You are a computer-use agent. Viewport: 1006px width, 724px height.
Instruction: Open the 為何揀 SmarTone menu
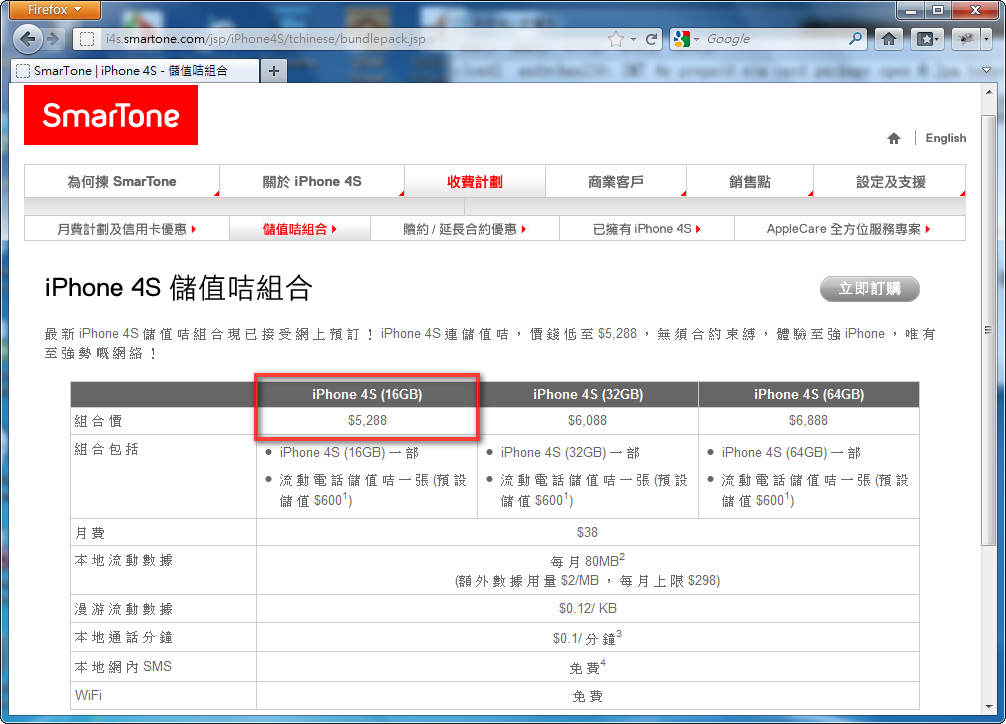(122, 182)
